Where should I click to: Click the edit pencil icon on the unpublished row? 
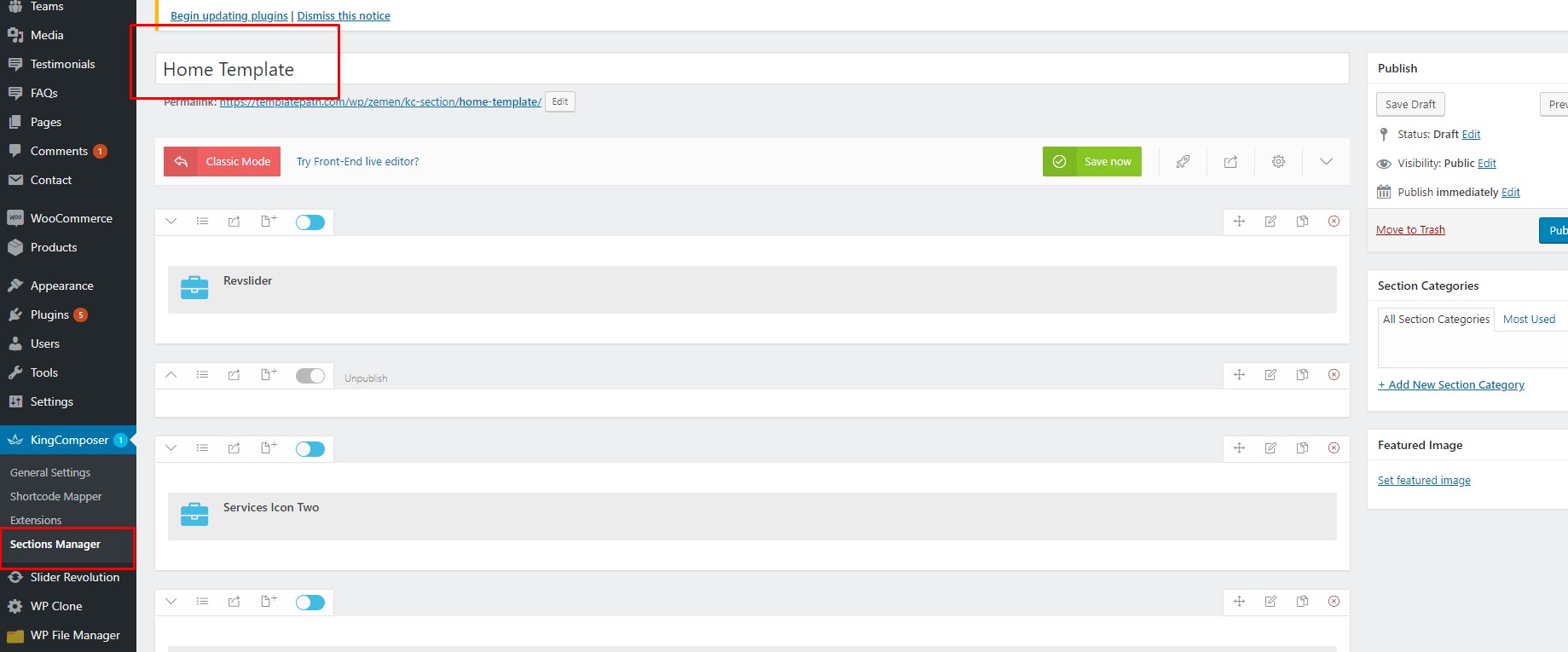click(1270, 375)
